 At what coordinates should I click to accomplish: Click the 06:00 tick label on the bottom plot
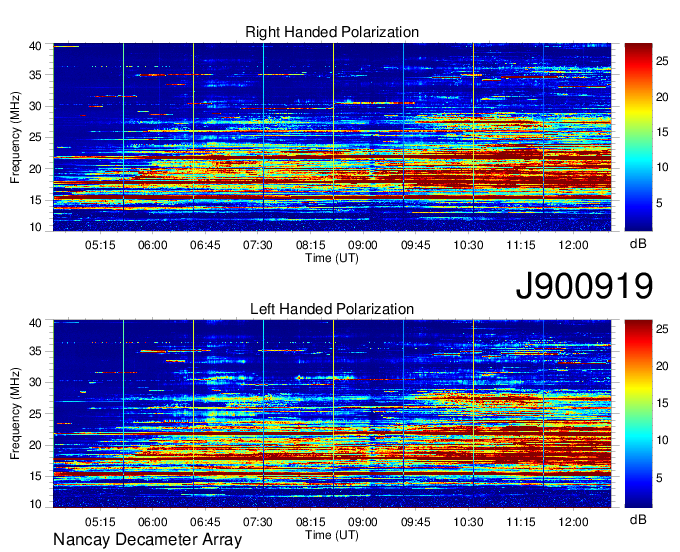pyautogui.click(x=153, y=522)
